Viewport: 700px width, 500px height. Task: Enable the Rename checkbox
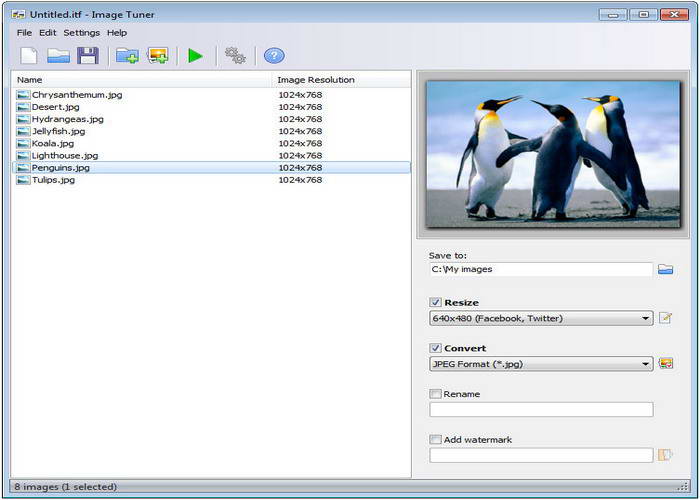point(435,394)
